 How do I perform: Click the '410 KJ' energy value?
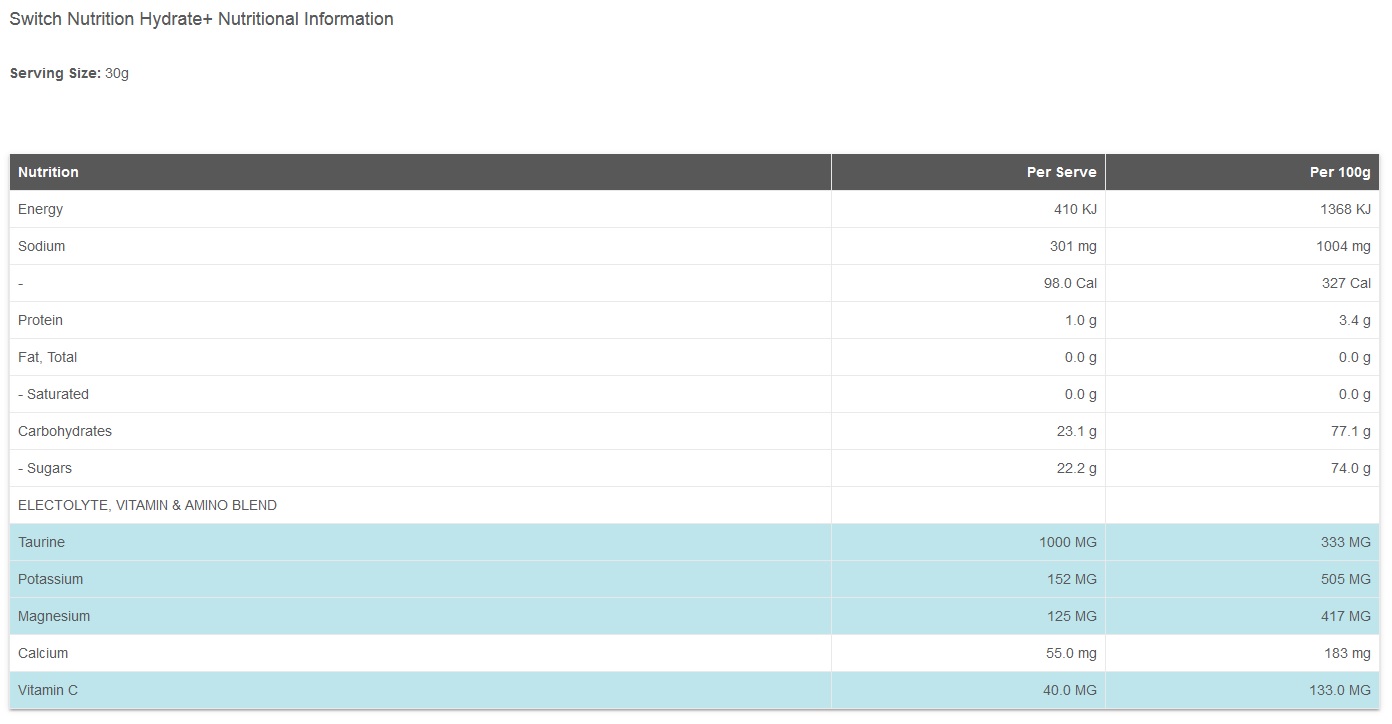(x=1075, y=209)
